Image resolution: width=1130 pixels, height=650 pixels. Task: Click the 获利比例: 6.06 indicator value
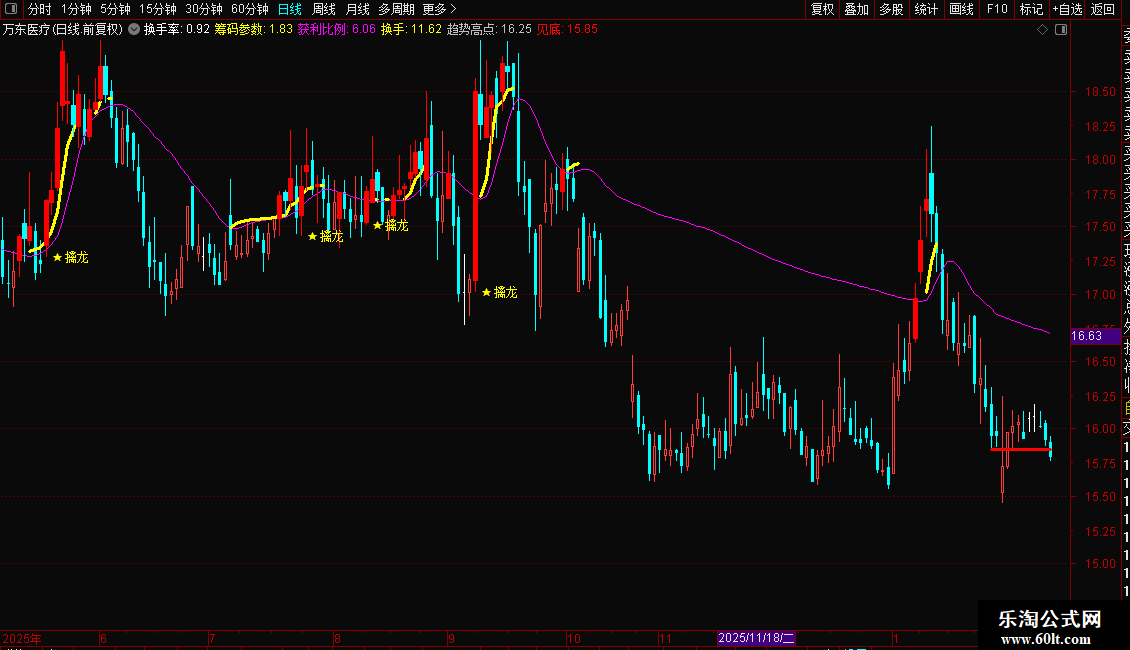(x=337, y=30)
